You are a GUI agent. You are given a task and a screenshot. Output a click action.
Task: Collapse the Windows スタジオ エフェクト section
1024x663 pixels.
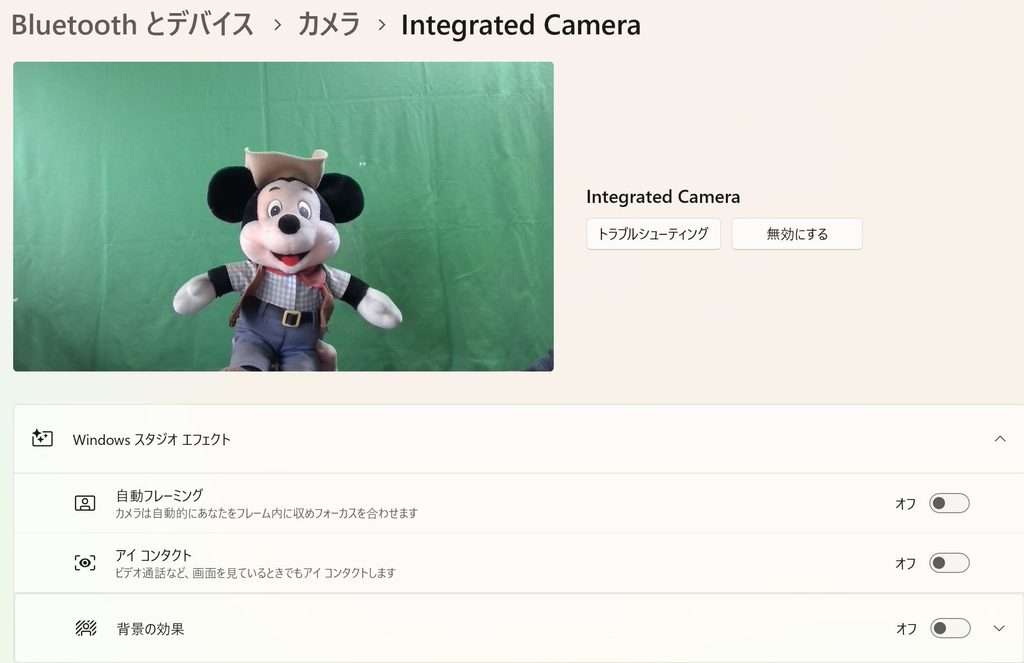click(x=1000, y=439)
